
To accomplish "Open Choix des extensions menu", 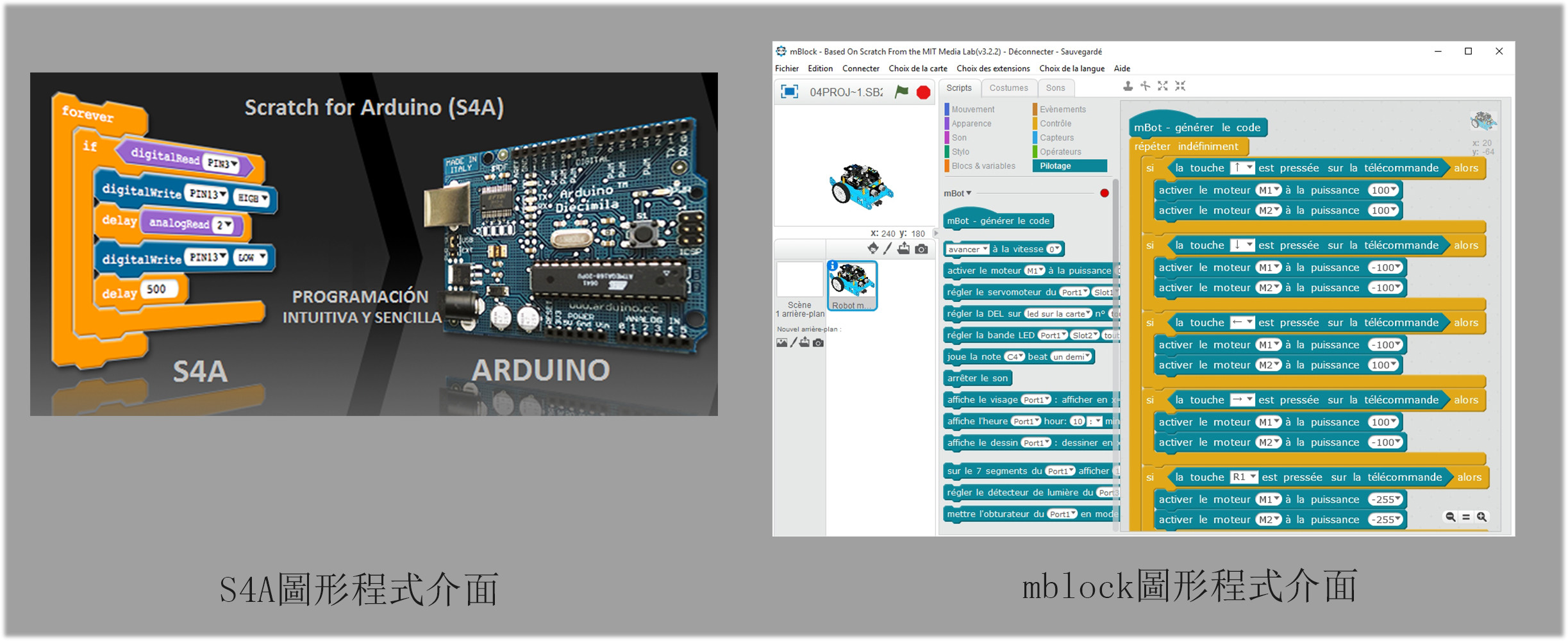I will point(993,69).
